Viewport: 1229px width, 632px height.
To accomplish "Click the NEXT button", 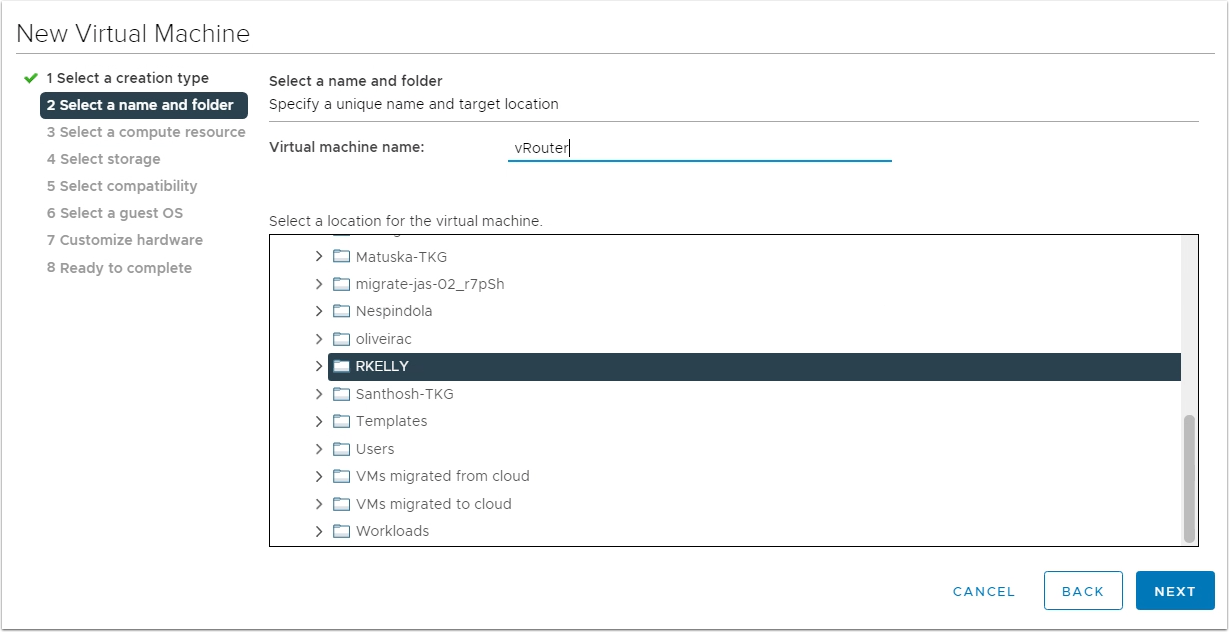I will 1175,591.
